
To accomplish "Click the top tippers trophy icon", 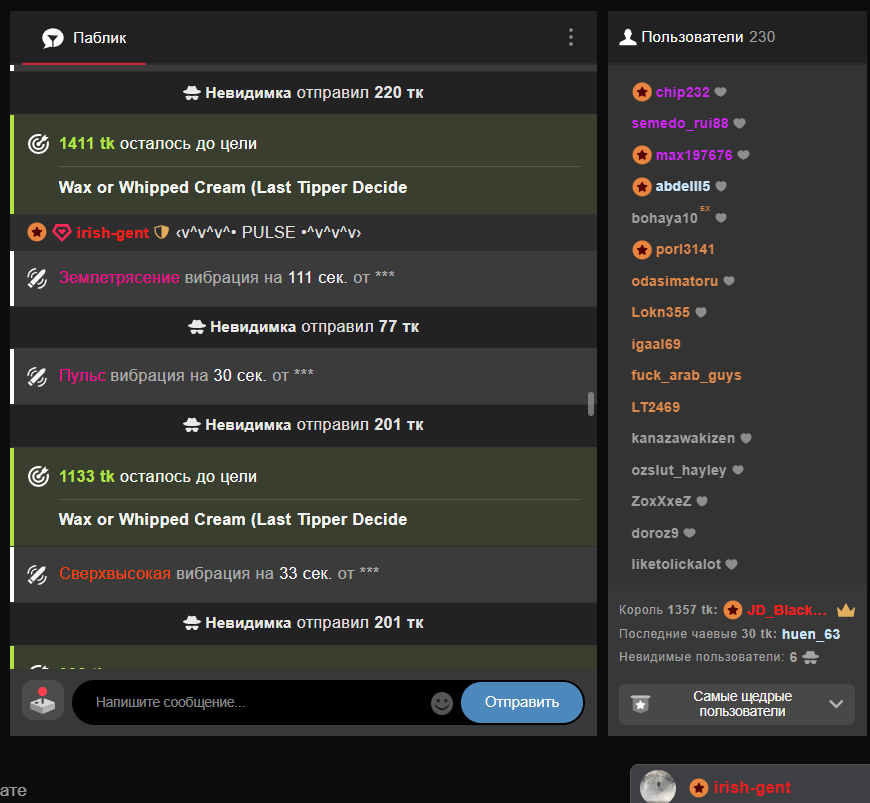I will (x=641, y=704).
